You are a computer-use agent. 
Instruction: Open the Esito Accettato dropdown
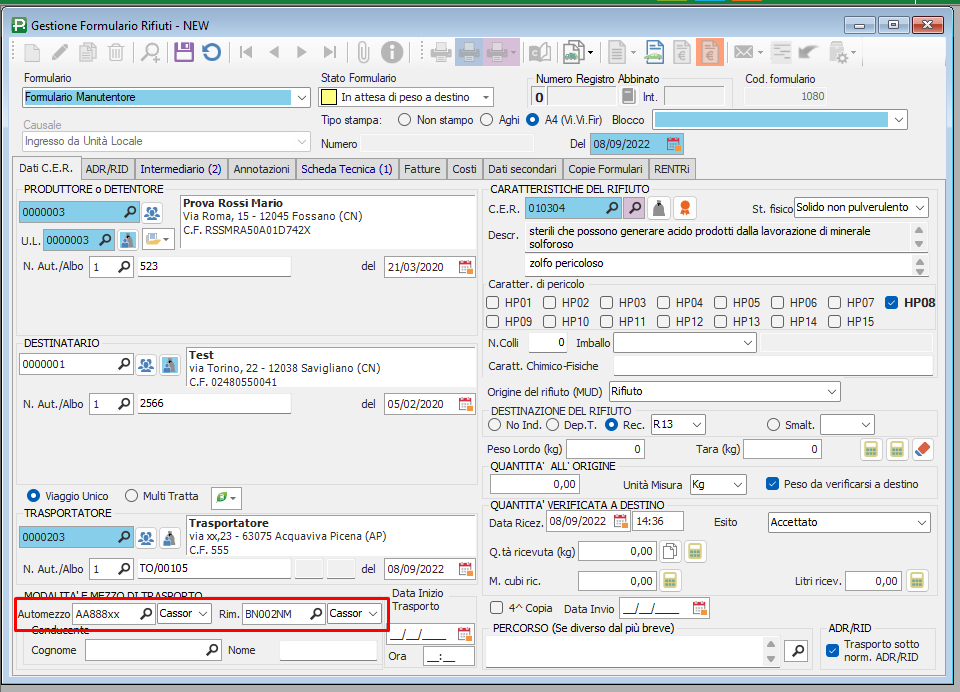click(921, 522)
